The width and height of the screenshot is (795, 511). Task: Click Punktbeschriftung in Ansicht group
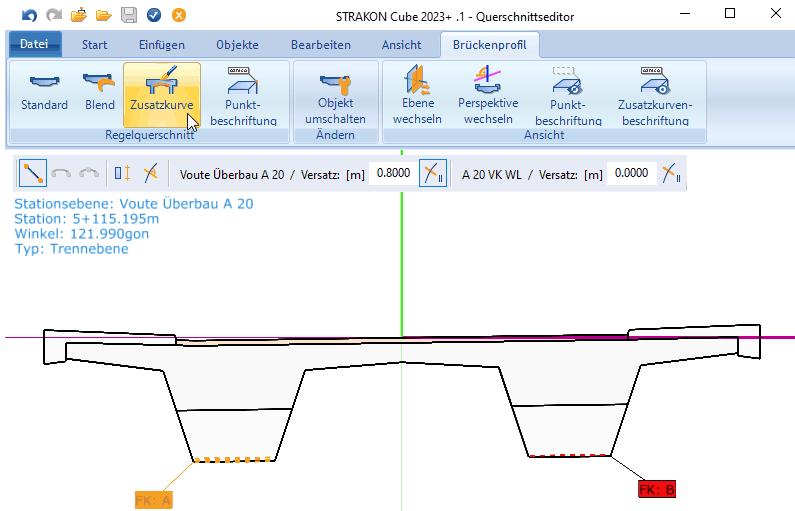coord(568,95)
